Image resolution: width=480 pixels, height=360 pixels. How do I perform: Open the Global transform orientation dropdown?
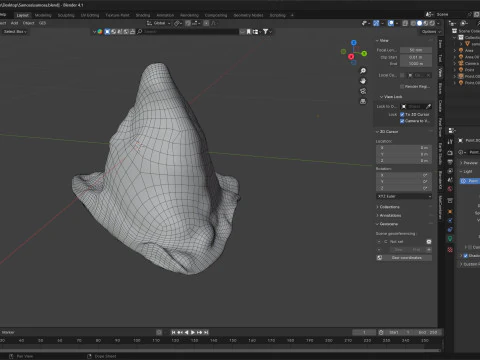tap(159, 23)
